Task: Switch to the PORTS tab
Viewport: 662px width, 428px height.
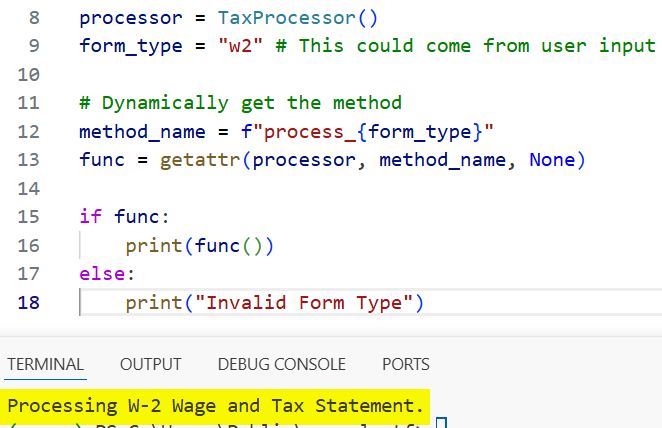Action: (x=406, y=364)
